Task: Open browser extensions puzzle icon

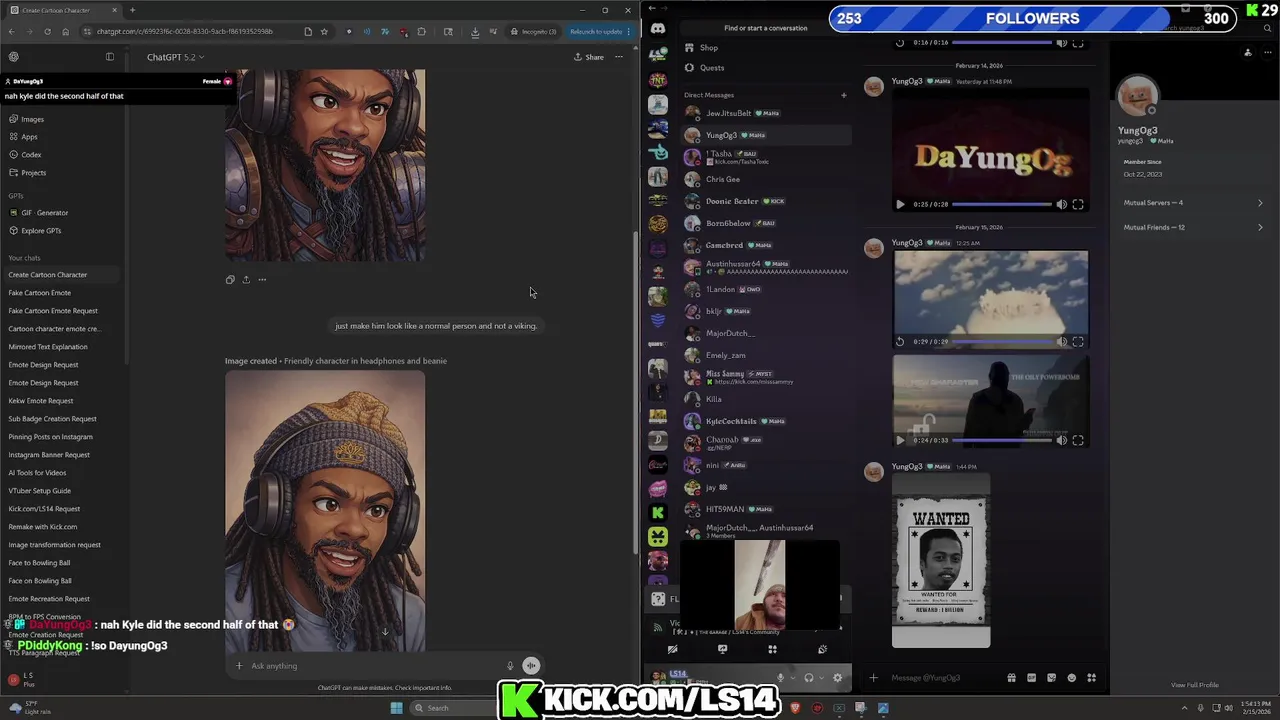Action: click(x=421, y=32)
